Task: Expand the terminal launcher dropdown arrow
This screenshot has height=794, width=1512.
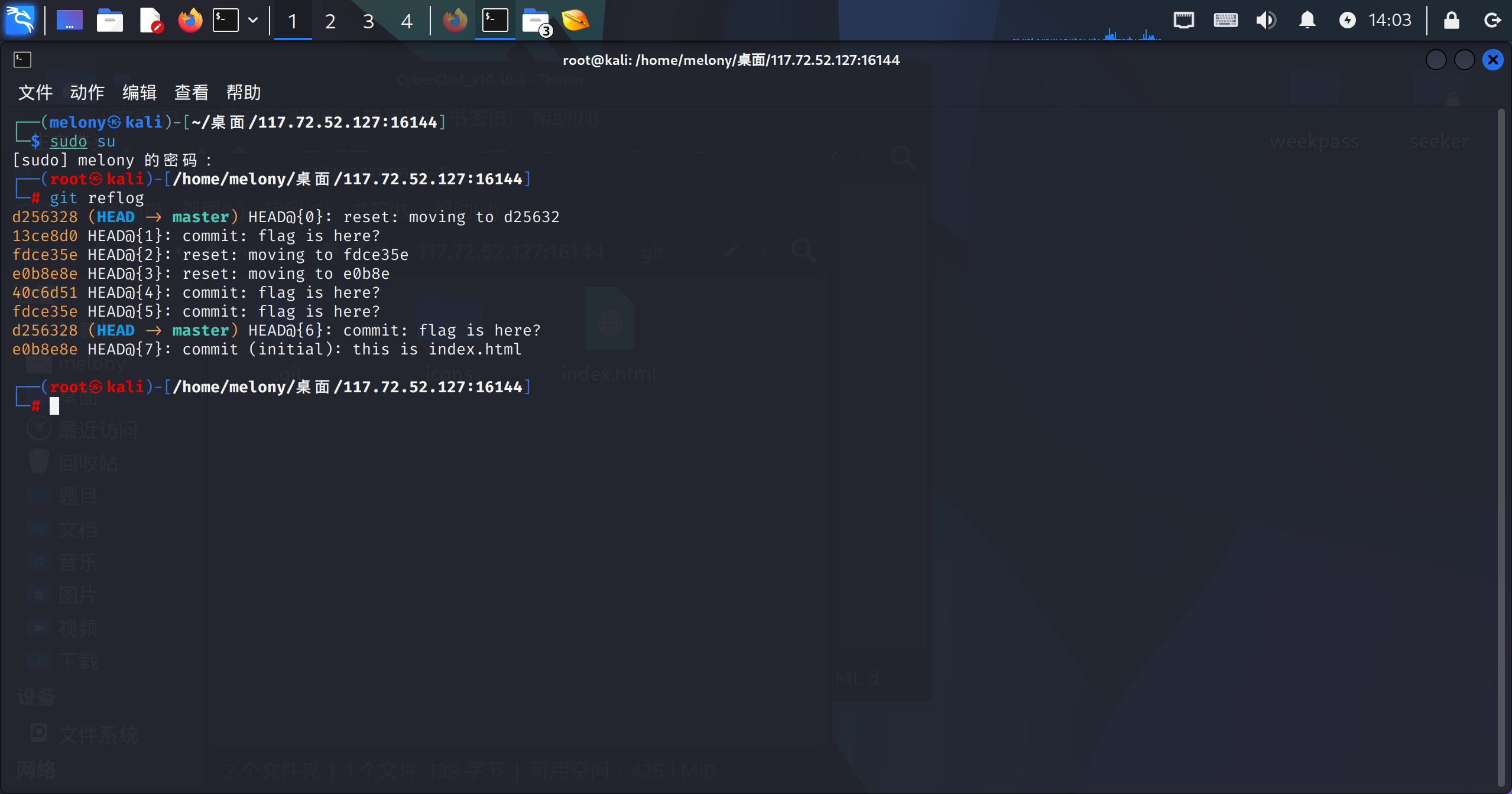Action: [x=253, y=21]
